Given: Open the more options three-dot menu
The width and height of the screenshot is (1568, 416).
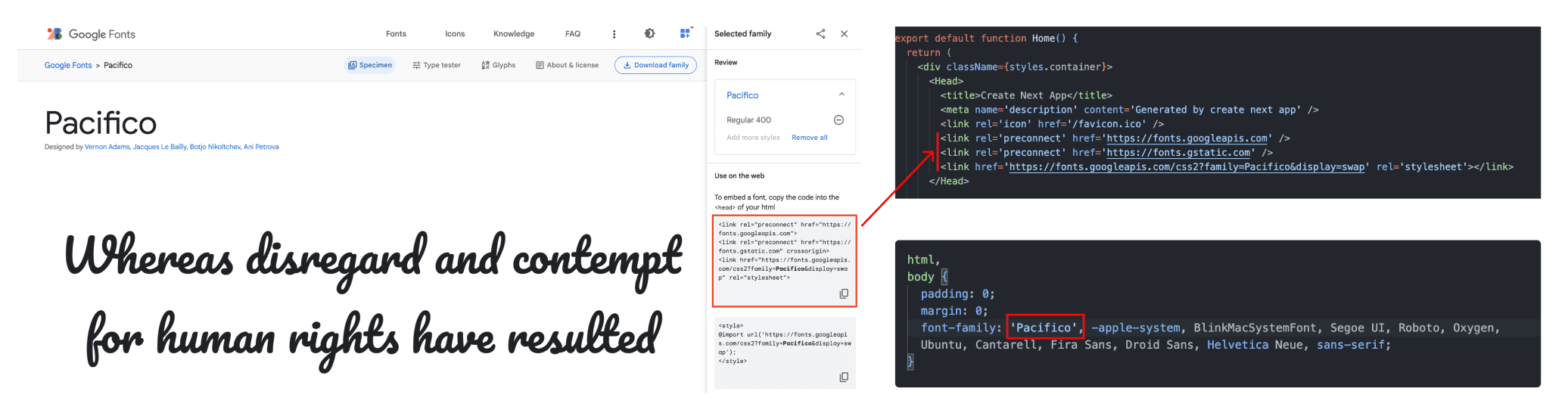Looking at the screenshot, I should click(x=614, y=34).
